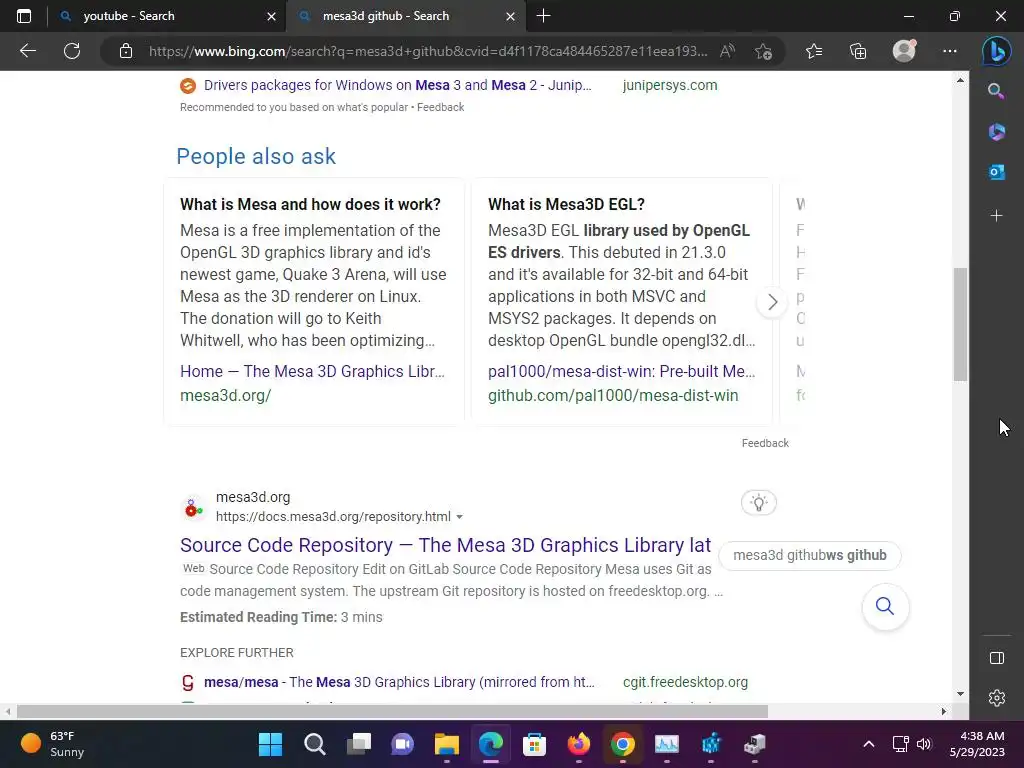
Task: Open Source Code Repository result link
Action: (x=445, y=545)
